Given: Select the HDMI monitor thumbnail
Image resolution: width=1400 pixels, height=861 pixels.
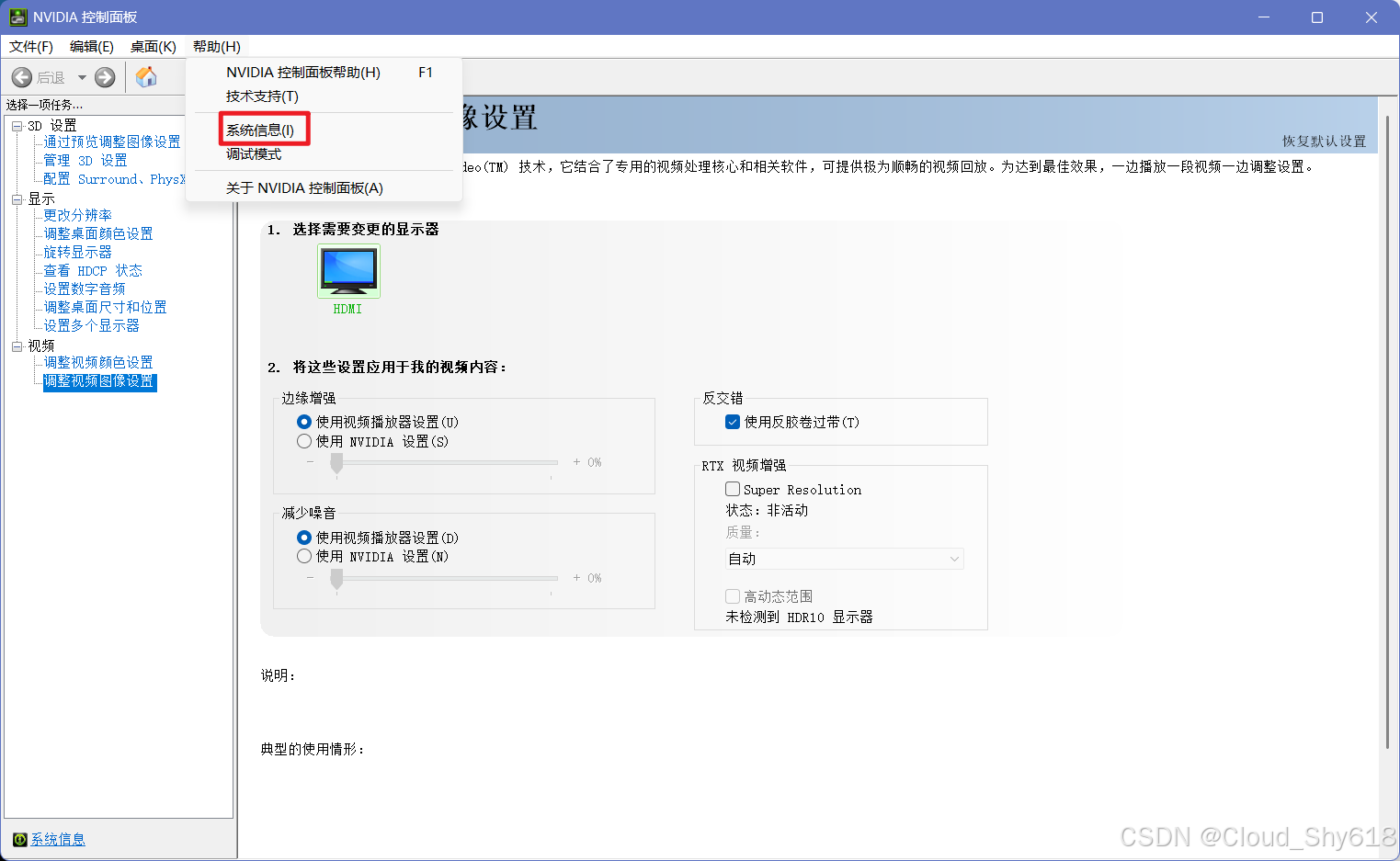Looking at the screenshot, I should 348,271.
